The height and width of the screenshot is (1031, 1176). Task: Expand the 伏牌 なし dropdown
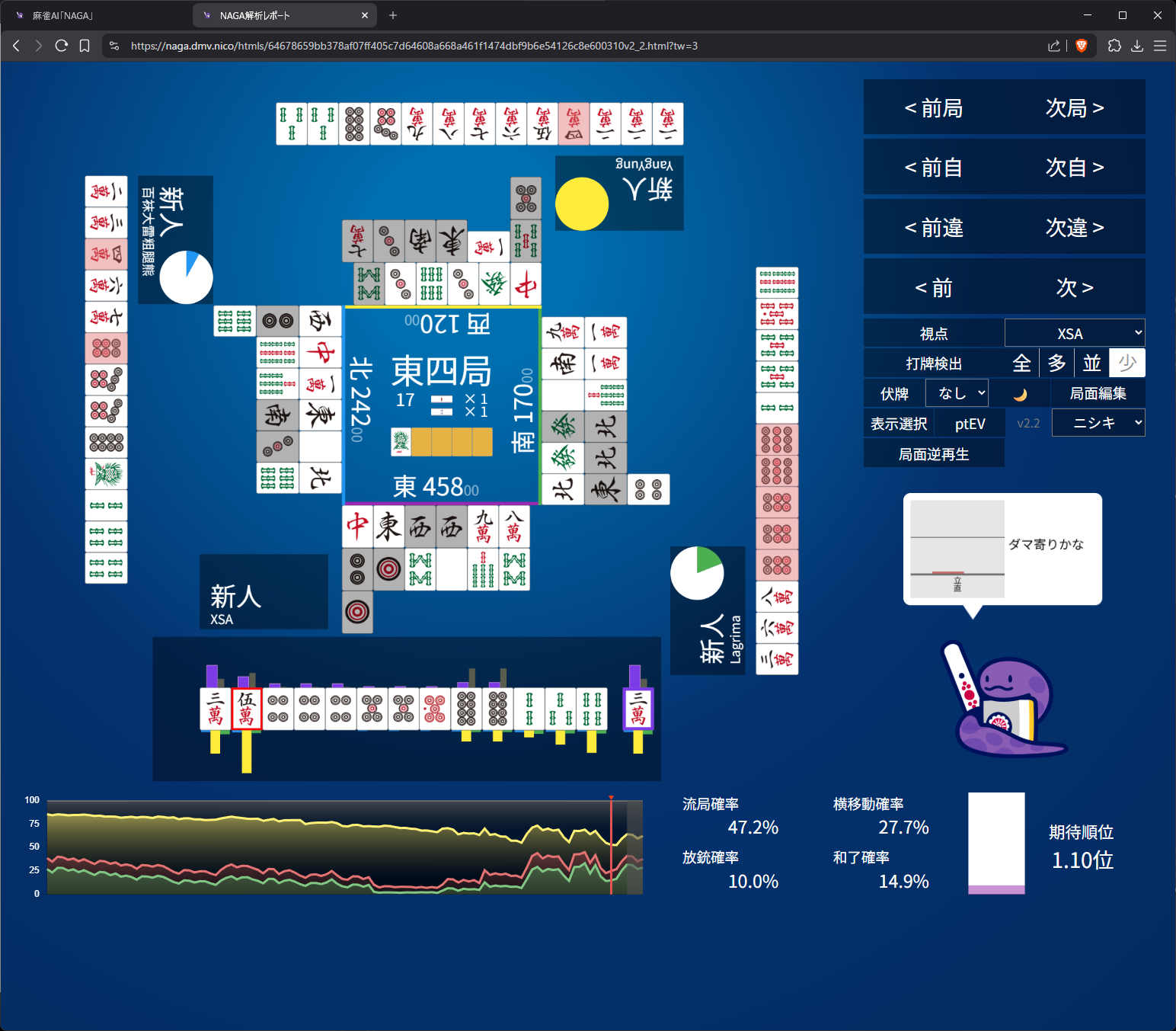click(957, 393)
